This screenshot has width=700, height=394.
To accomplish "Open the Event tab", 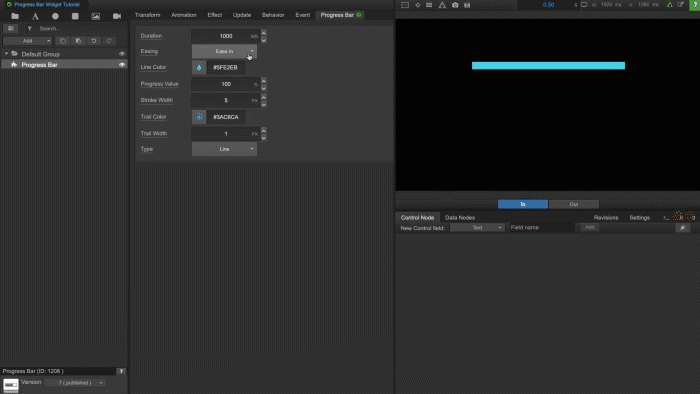I will coord(303,15).
